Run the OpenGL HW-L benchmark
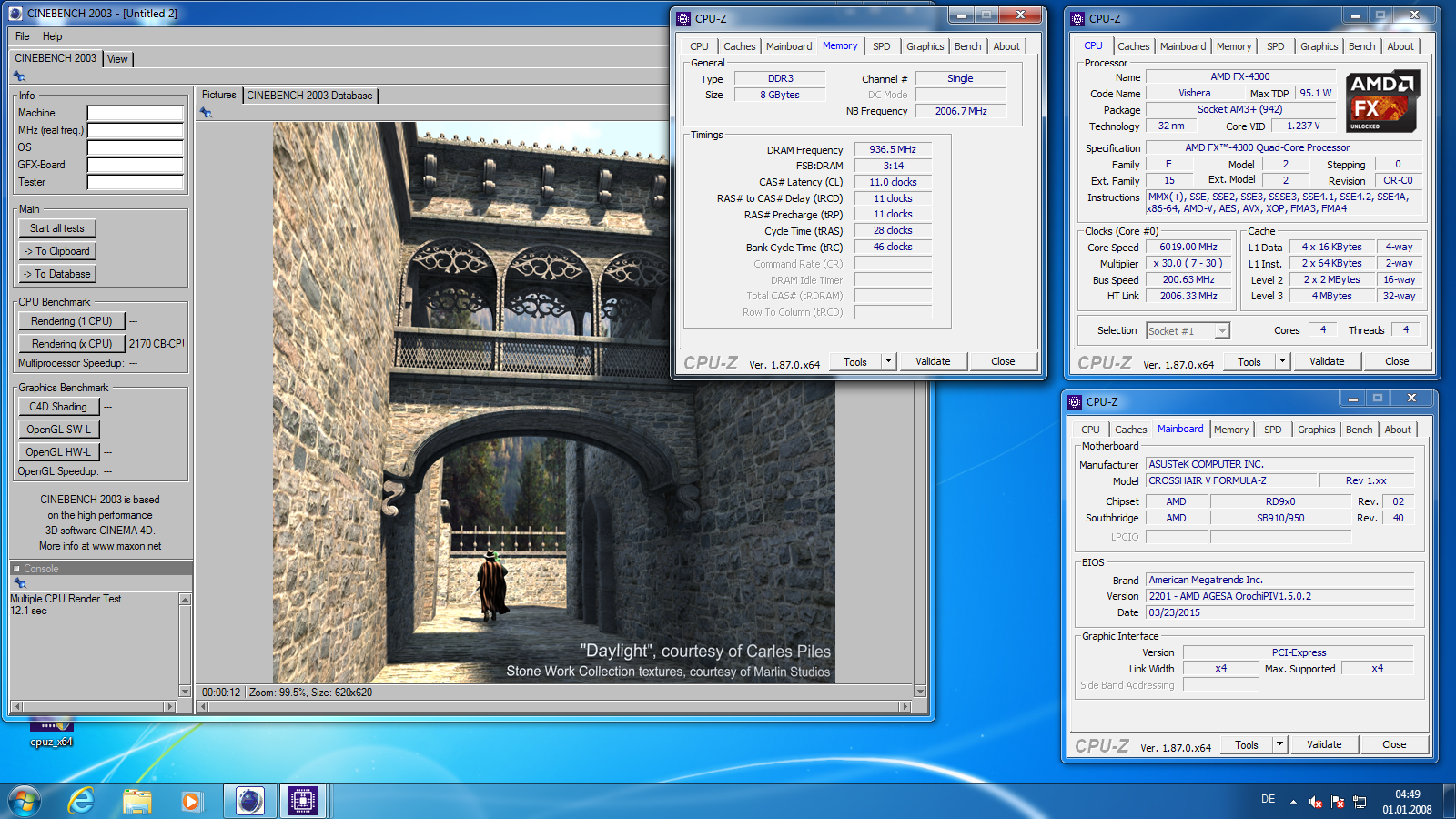The height and width of the screenshot is (819, 1456). [58, 452]
